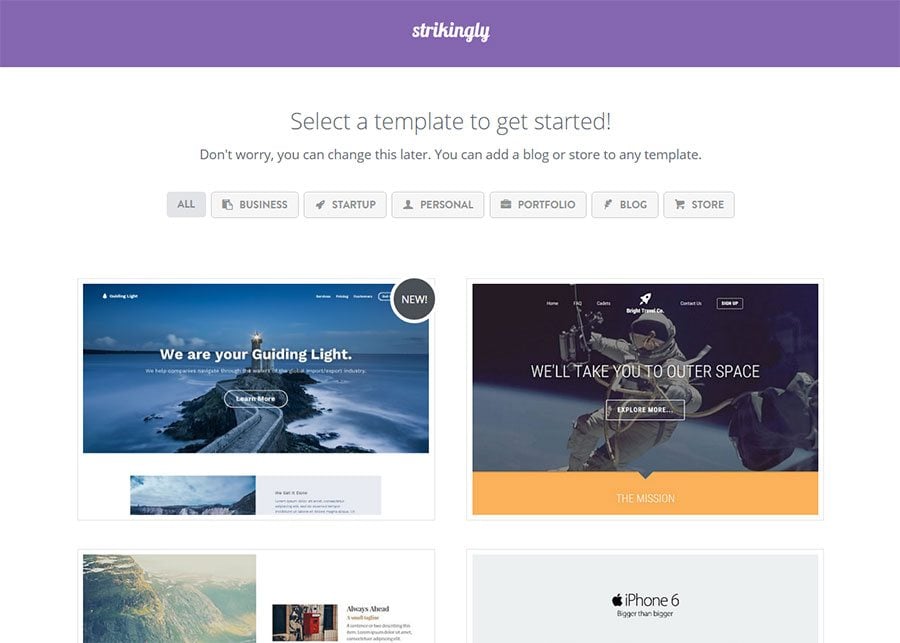This screenshot has height=643, width=900.
Task: Click the Blog filter feather icon
Action: [608, 204]
